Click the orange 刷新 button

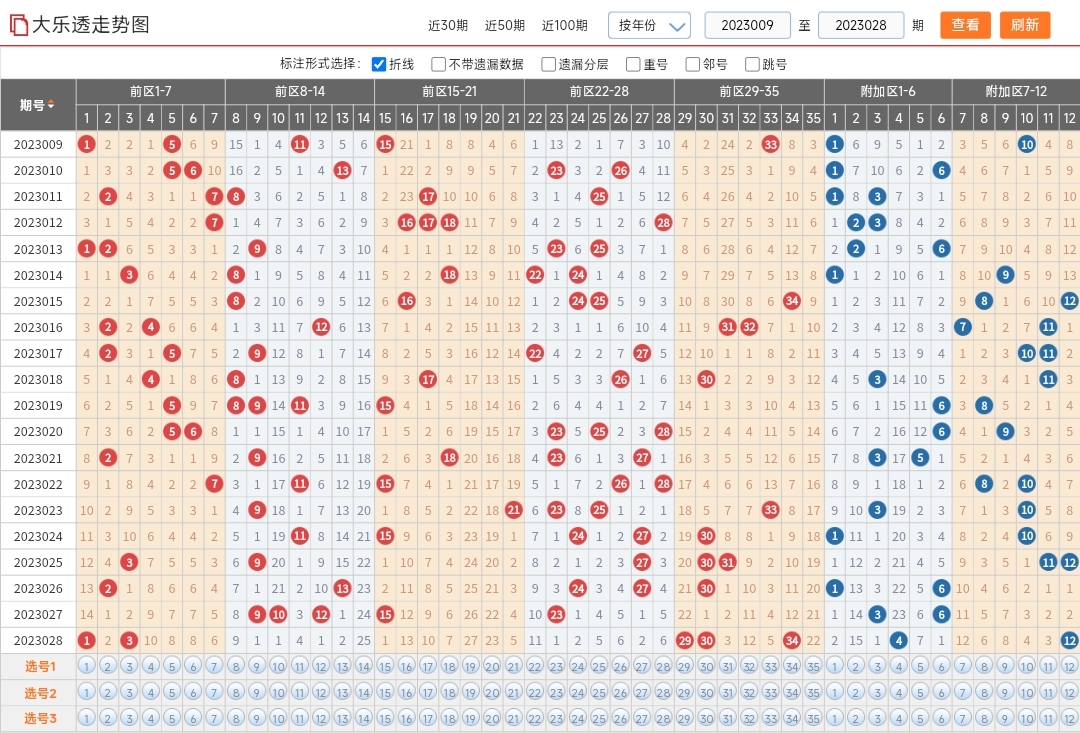(x=1025, y=25)
